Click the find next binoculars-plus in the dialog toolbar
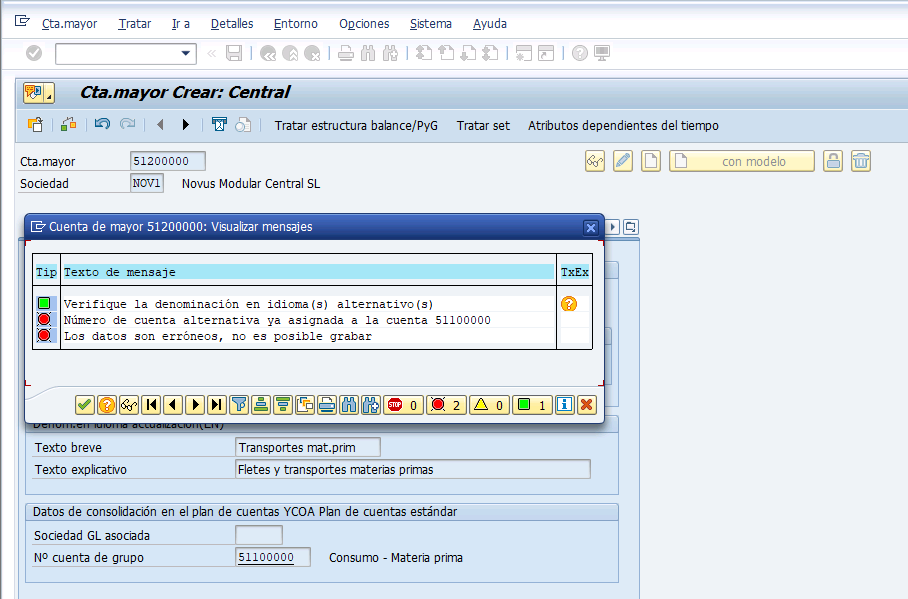Viewport: 908px width, 599px height. click(371, 405)
